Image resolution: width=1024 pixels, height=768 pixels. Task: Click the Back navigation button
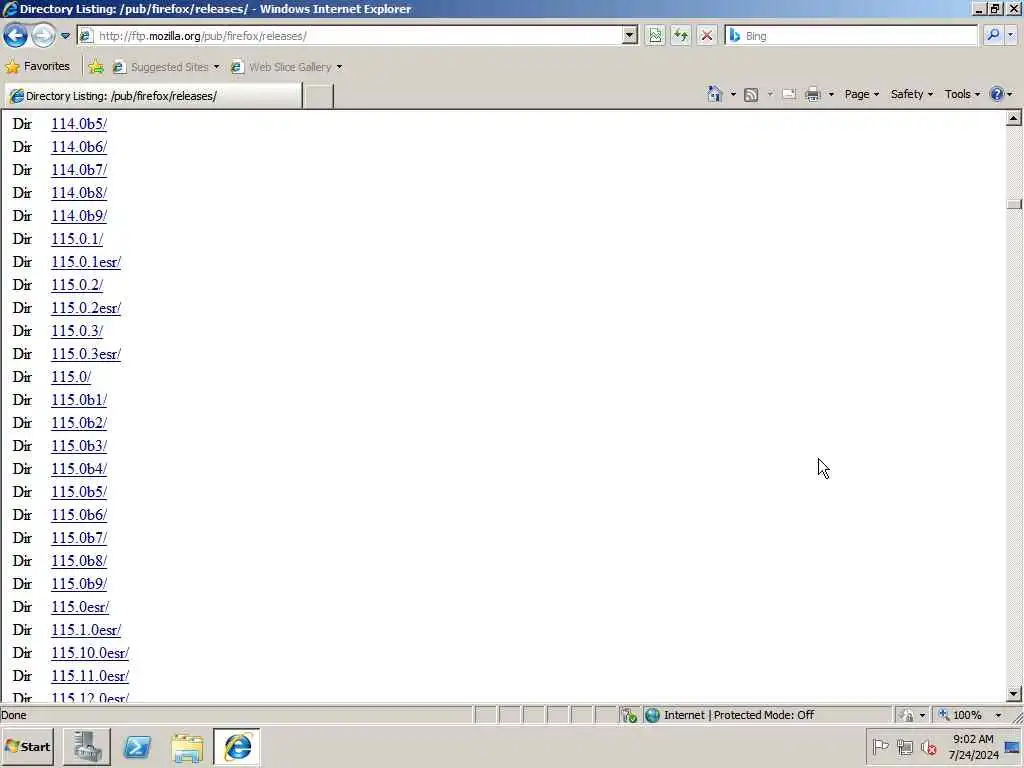tap(16, 35)
